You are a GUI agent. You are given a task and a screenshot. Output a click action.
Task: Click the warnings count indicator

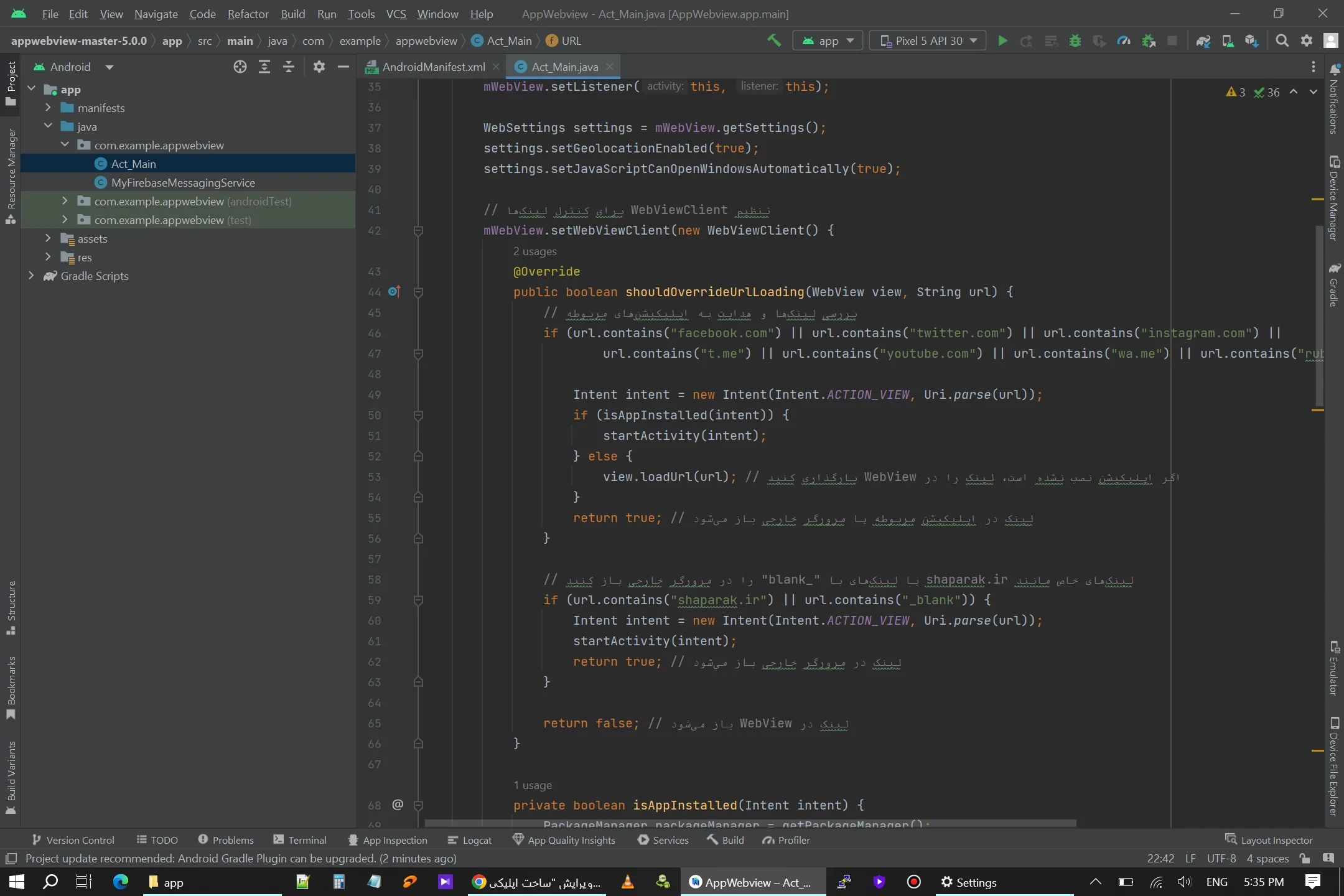click(x=1236, y=92)
